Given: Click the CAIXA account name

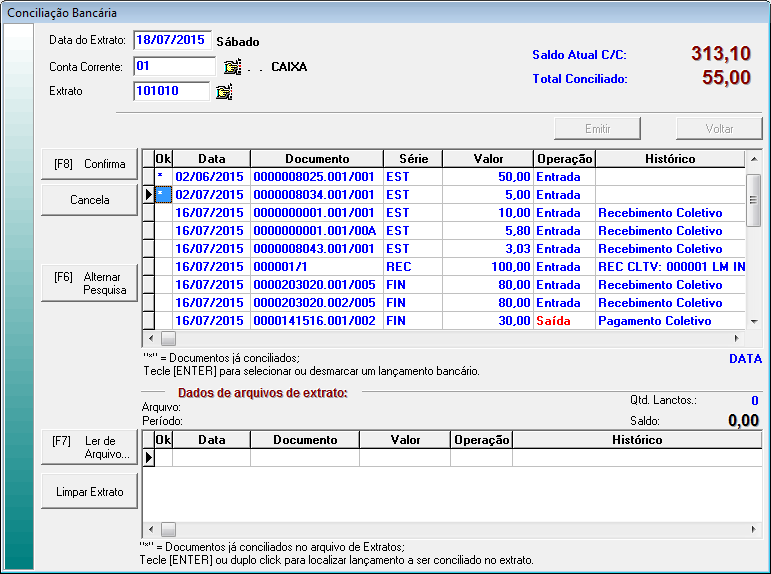Looking at the screenshot, I should pyautogui.click(x=289, y=66).
